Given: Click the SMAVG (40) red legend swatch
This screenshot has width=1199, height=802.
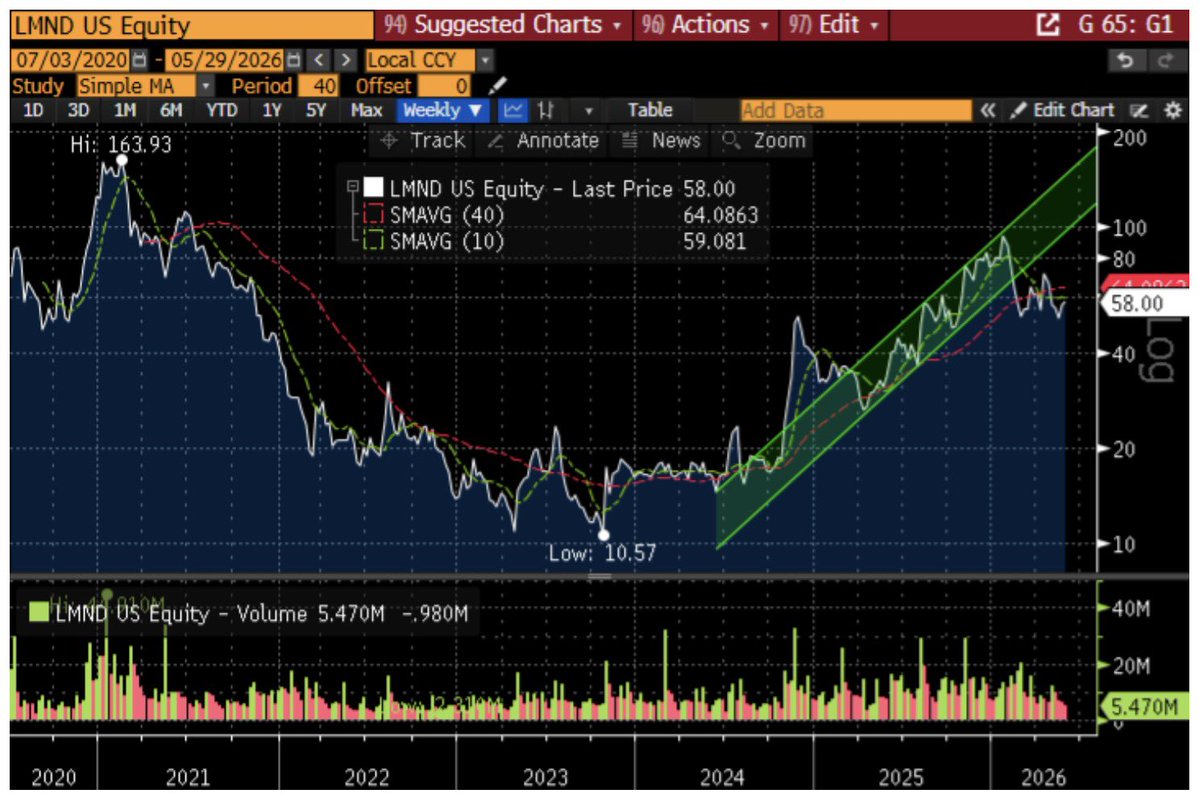Looking at the screenshot, I should pyautogui.click(x=373, y=214).
